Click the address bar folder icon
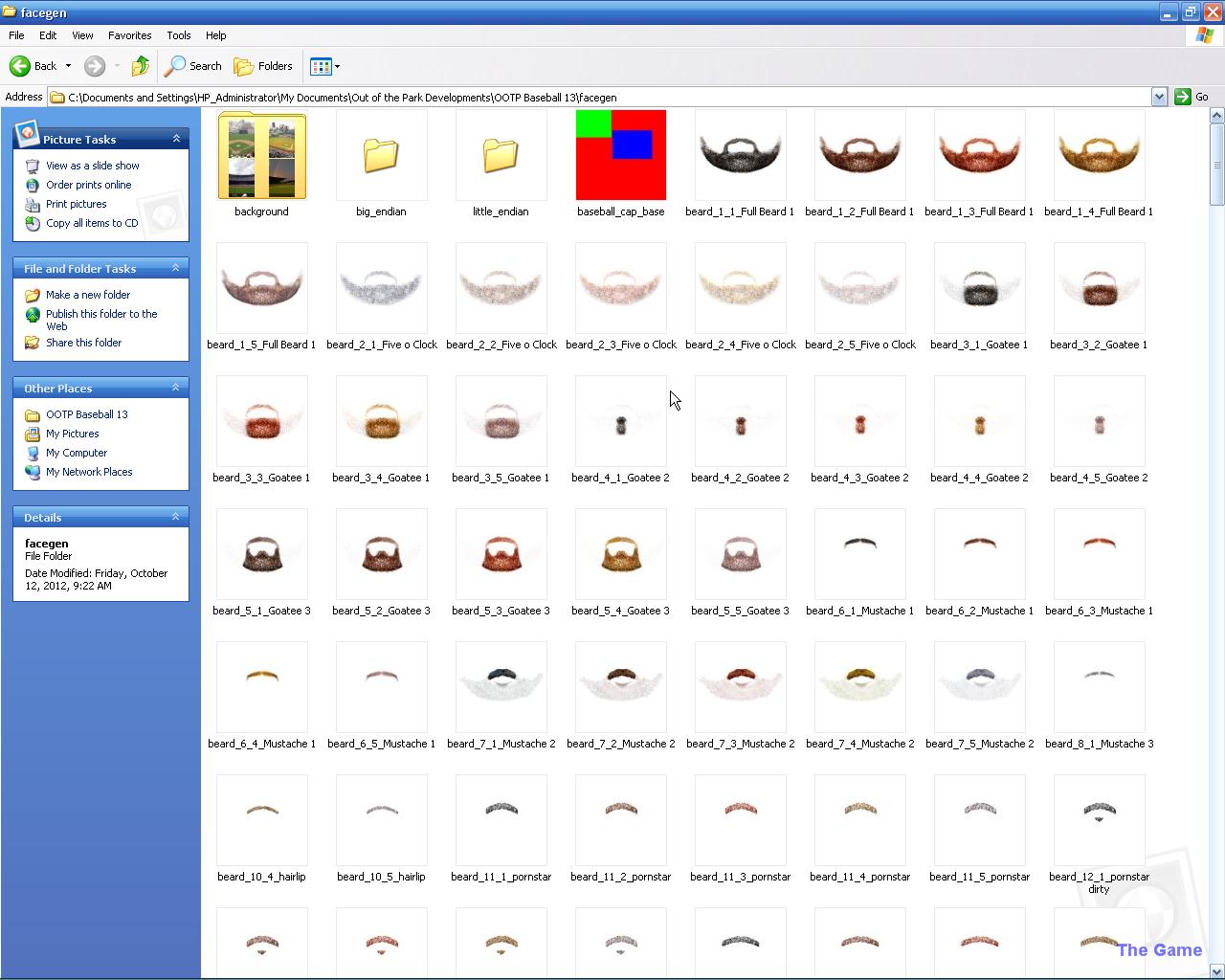Screen dimensions: 1225x980 click(x=57, y=97)
